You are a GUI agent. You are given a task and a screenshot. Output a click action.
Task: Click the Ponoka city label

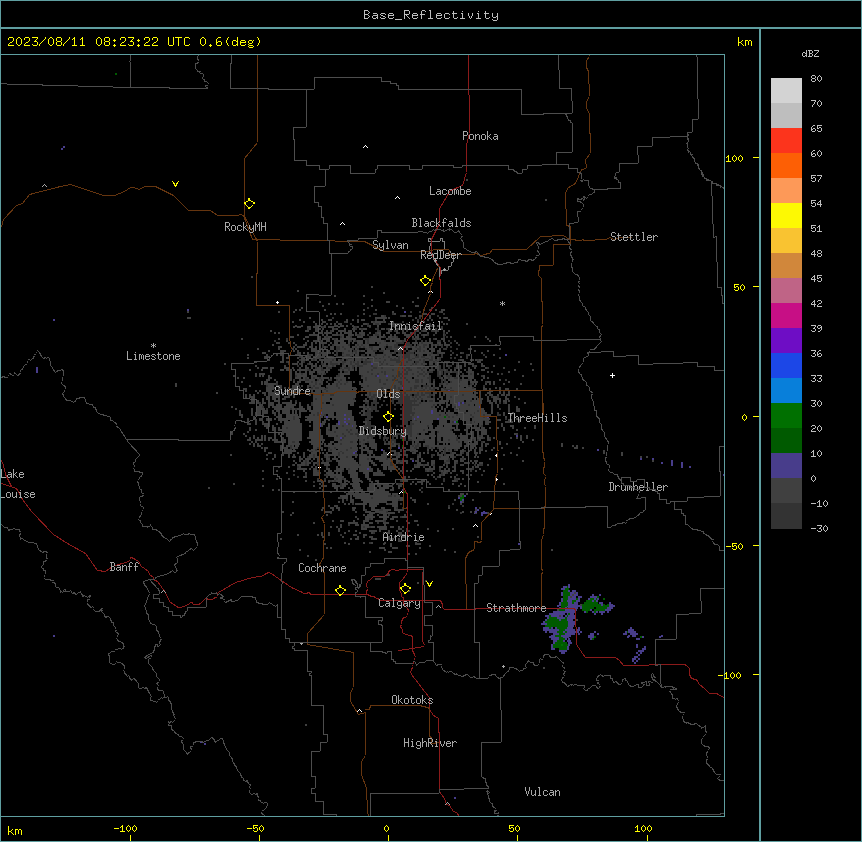coord(480,136)
